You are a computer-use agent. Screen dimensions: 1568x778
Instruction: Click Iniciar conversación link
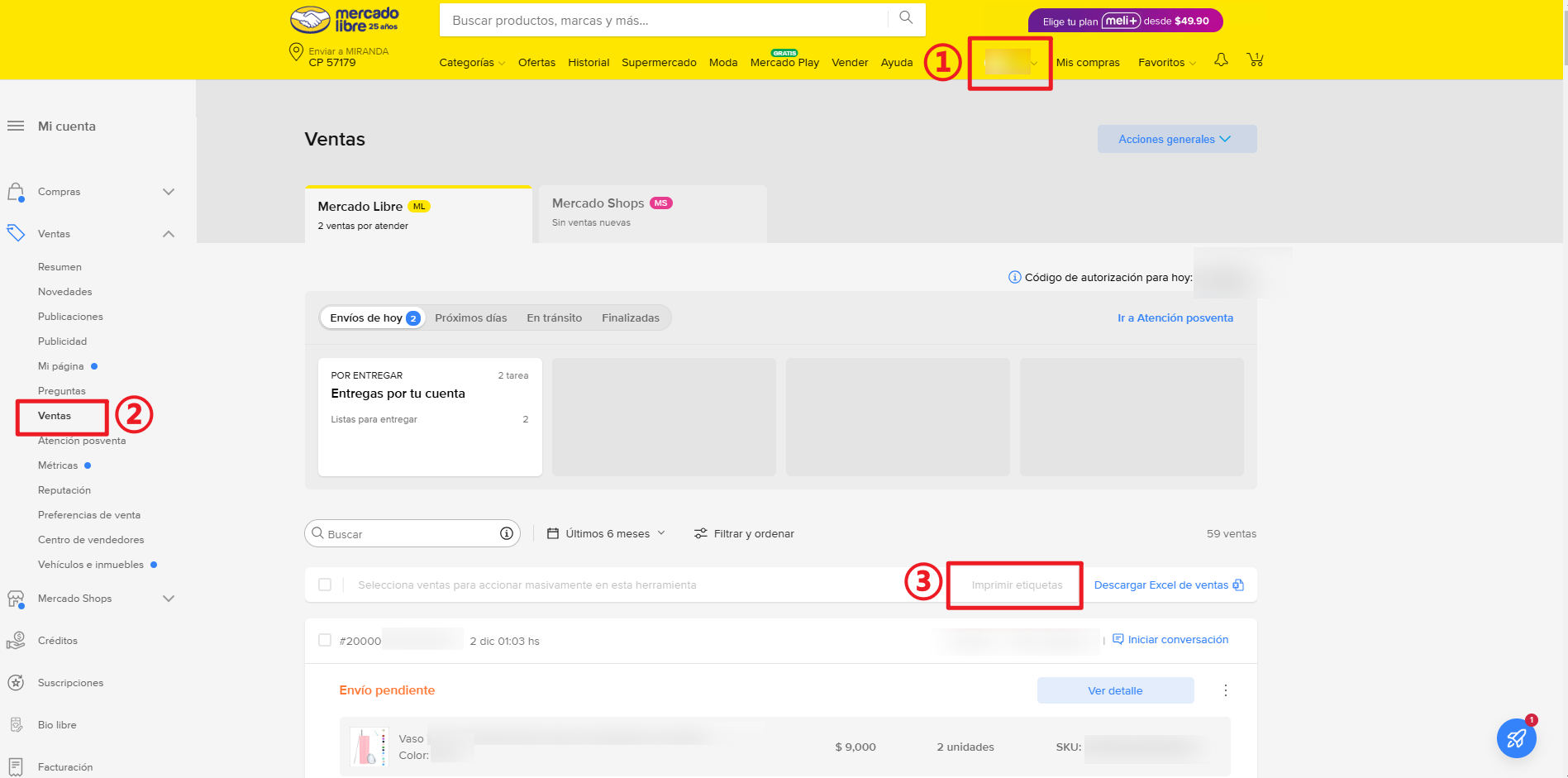[x=1178, y=639]
